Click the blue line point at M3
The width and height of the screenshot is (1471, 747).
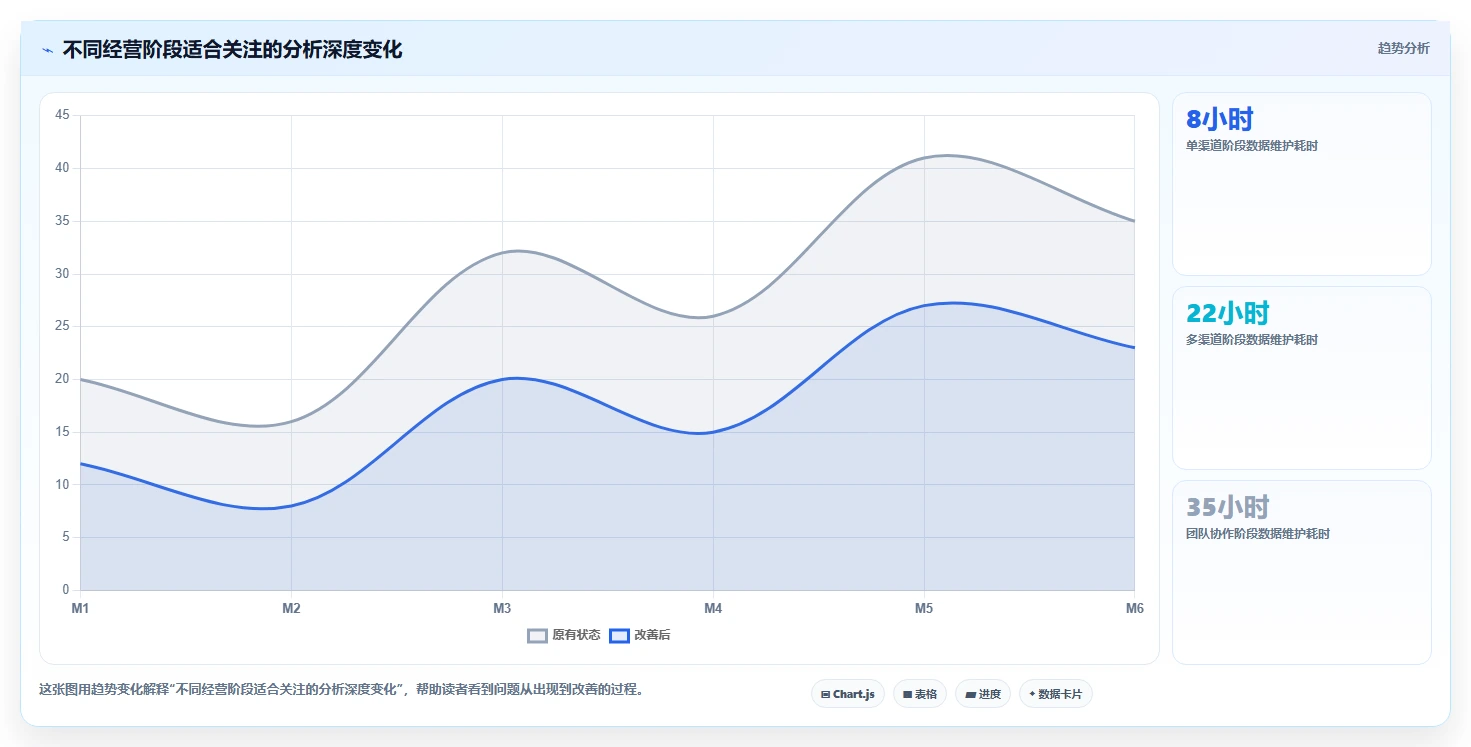pos(502,379)
